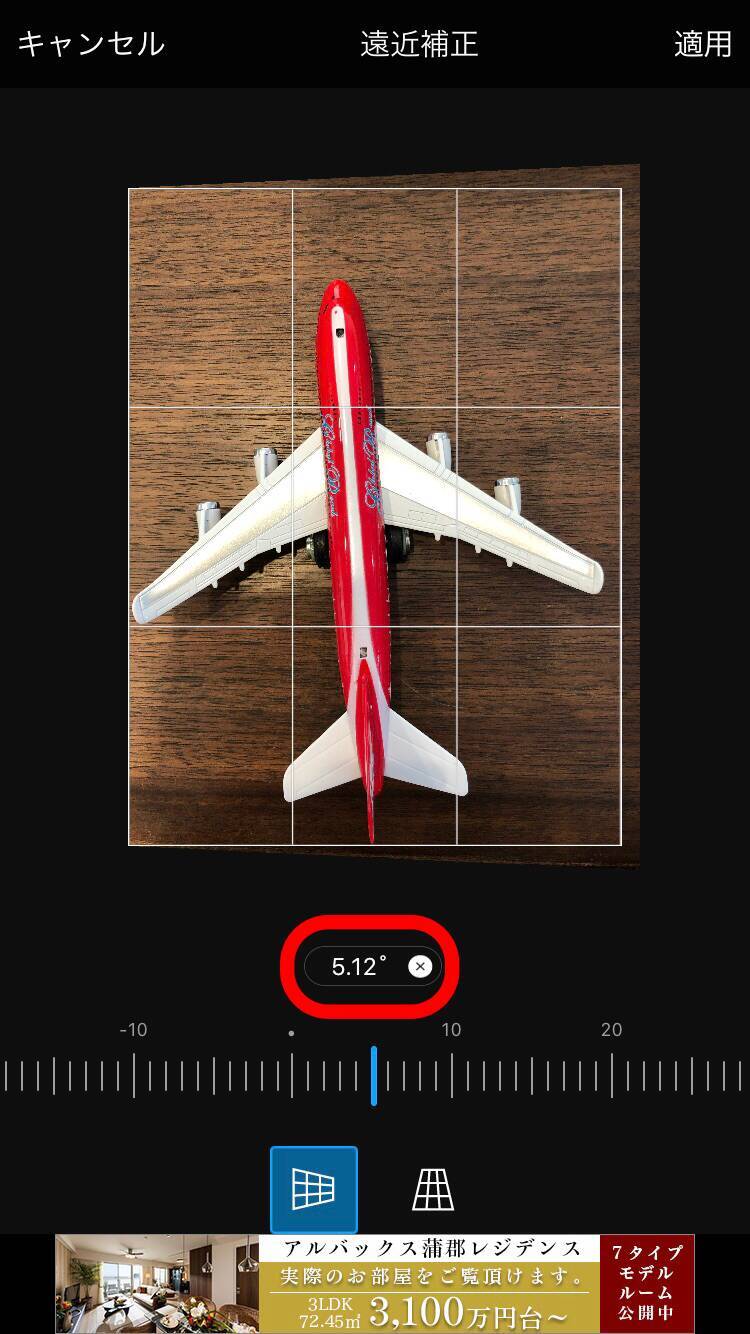Tap the 7タイプモデルルーム公開中 ad label
This screenshot has height=1334, width=750.
click(647, 1284)
